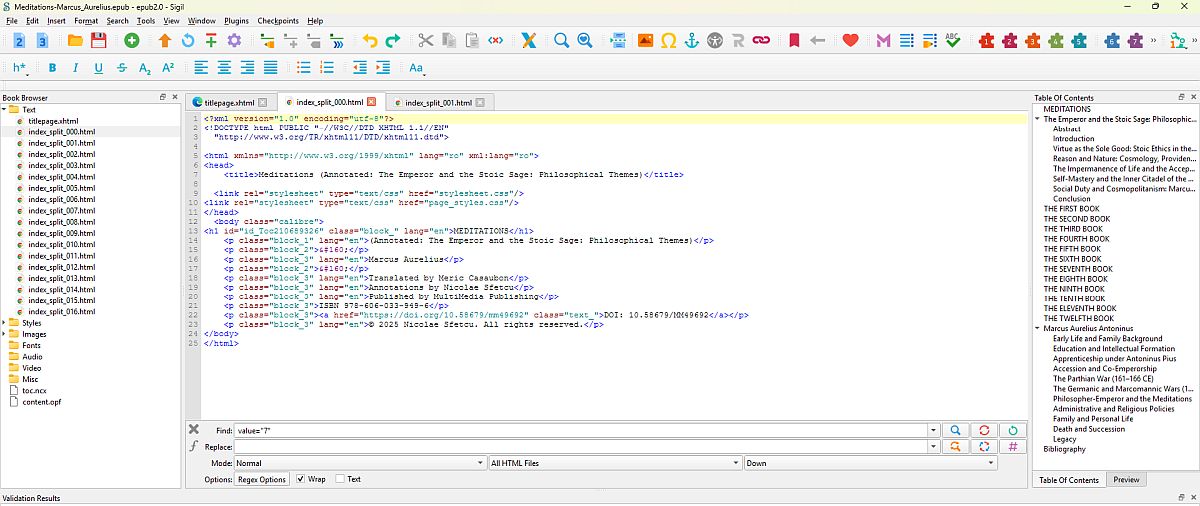Click the red bookmark icon

coord(793,41)
